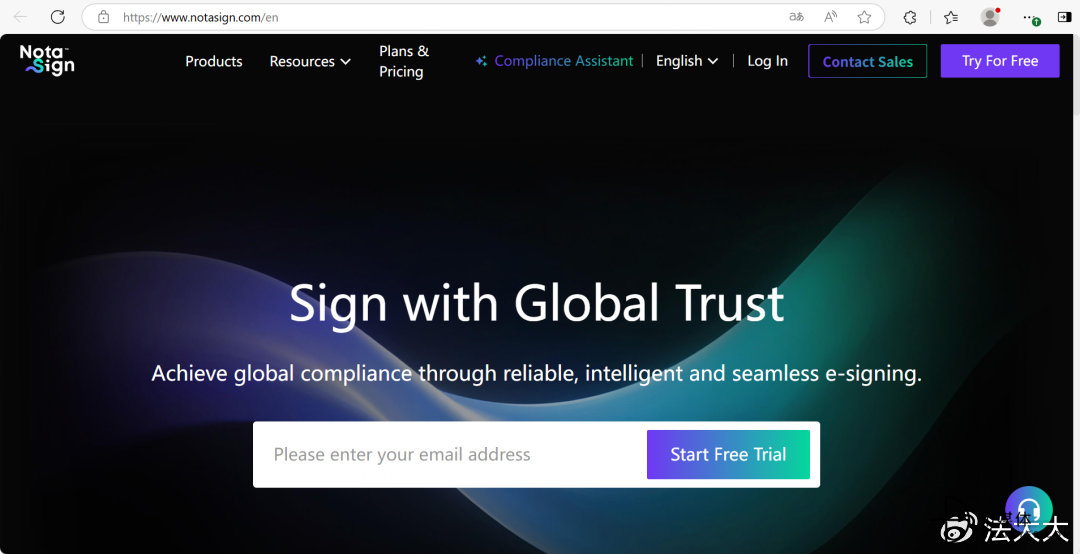Viewport: 1080px width, 554px height.
Task: Reload the page with refresh icon
Action: pos(58,17)
